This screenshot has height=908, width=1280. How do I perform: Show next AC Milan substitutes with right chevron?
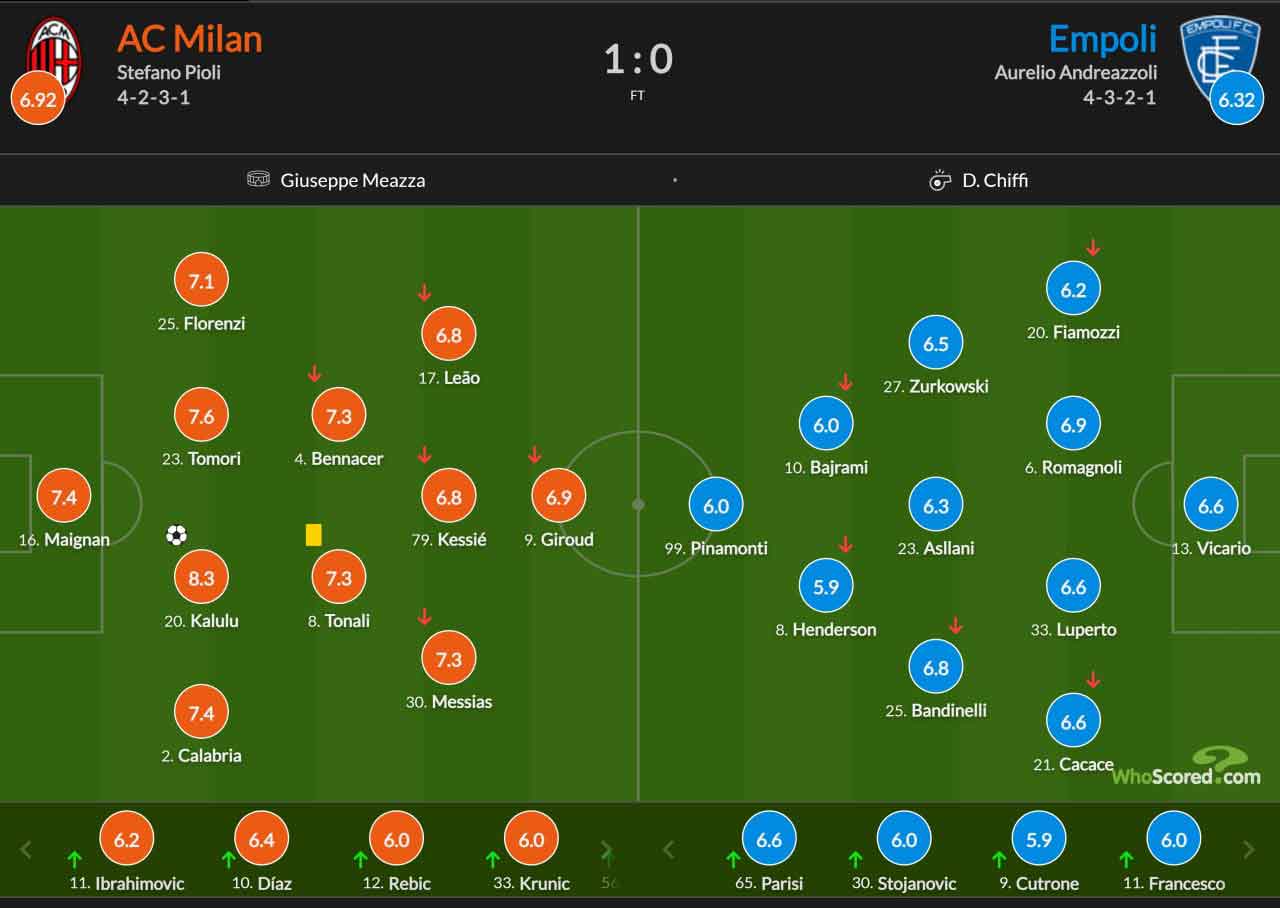(606, 850)
